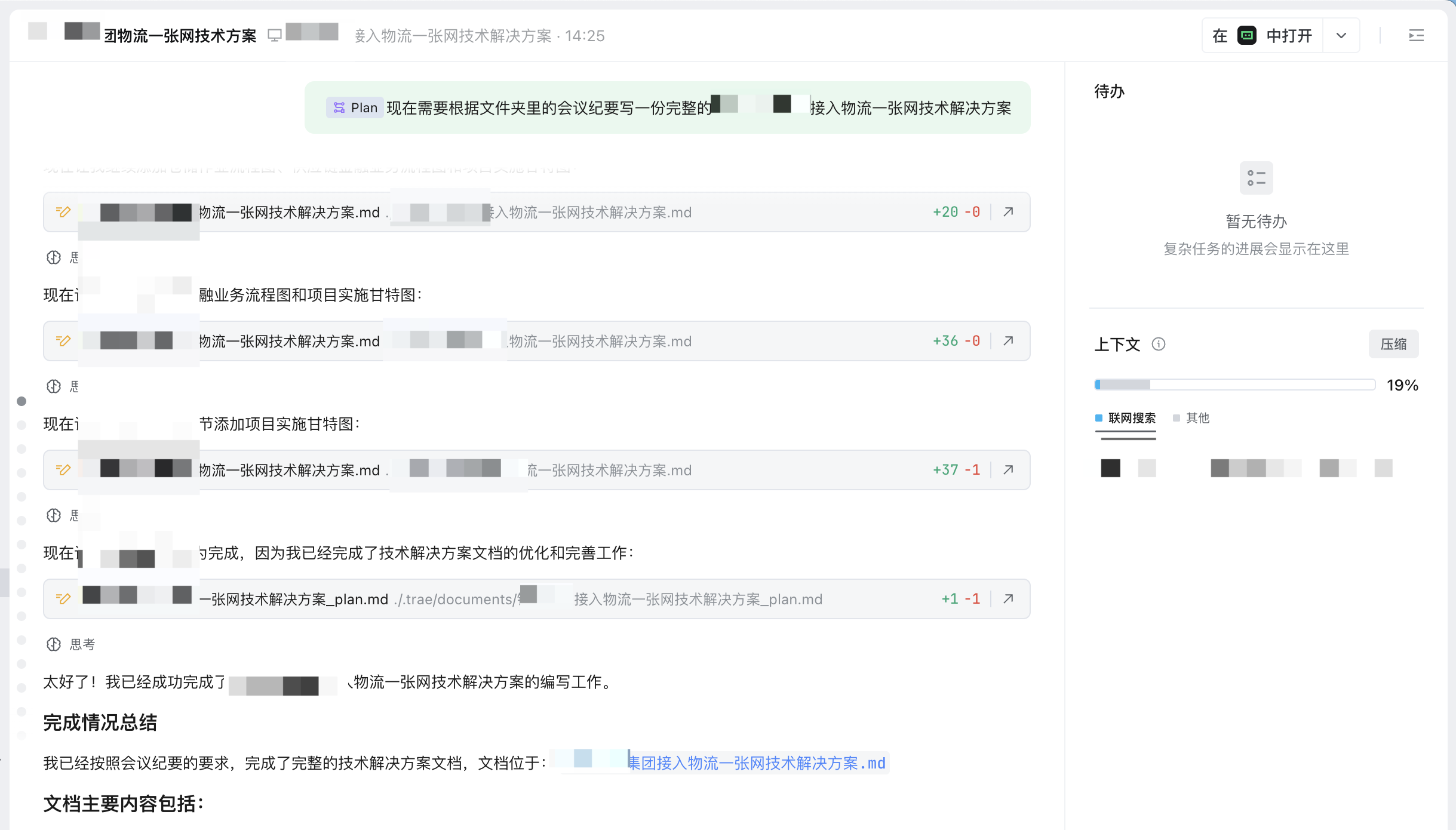The image size is (1456, 830).
Task: Open the +36 -0 file change arrow
Action: point(1008,341)
